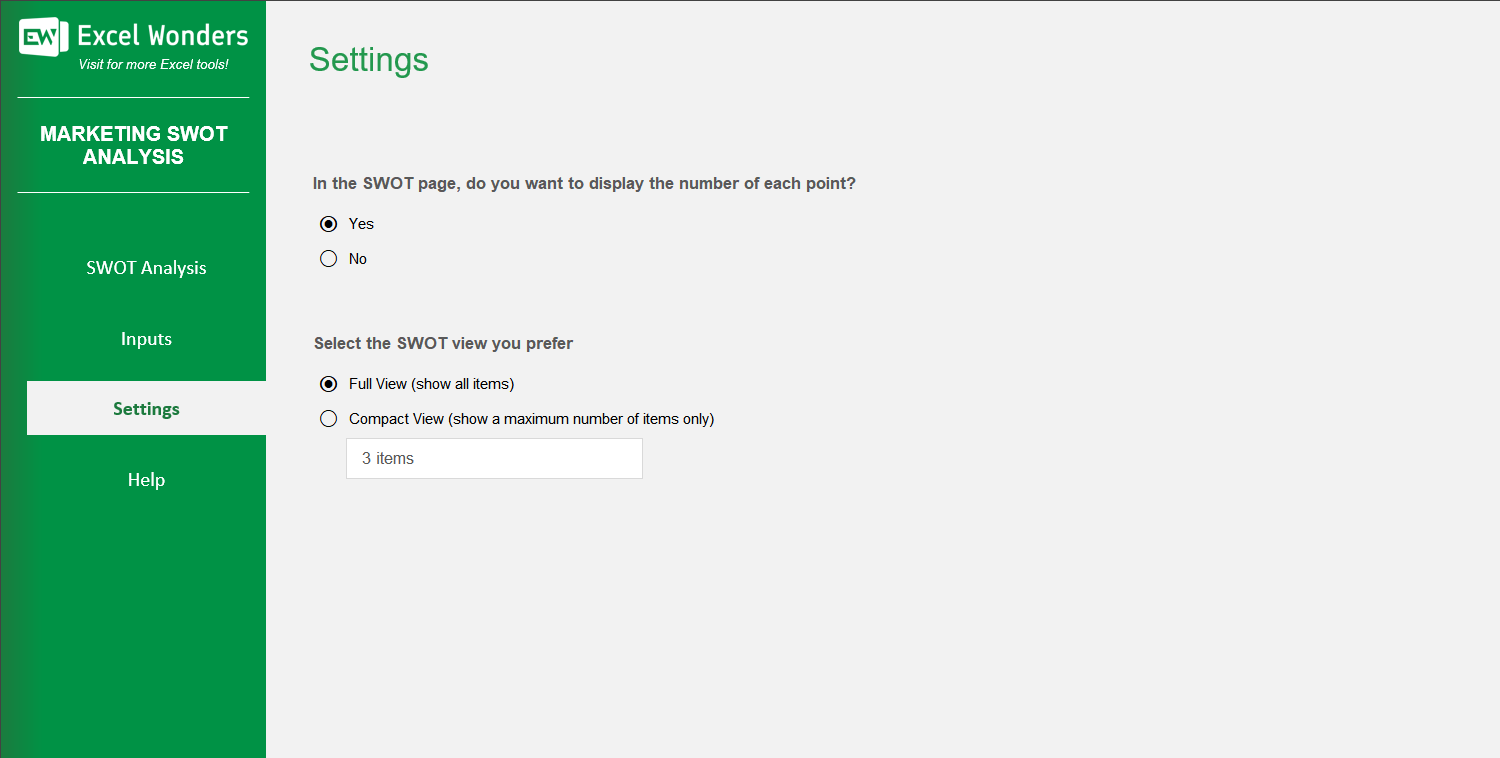This screenshot has height=758, width=1500.
Task: Click the EW Excel Wonders logo icon
Action: [43, 37]
